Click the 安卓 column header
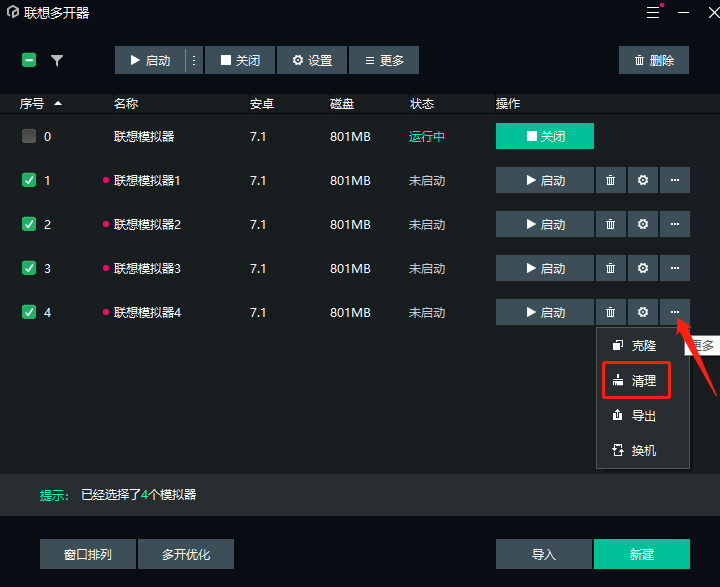 coord(262,104)
